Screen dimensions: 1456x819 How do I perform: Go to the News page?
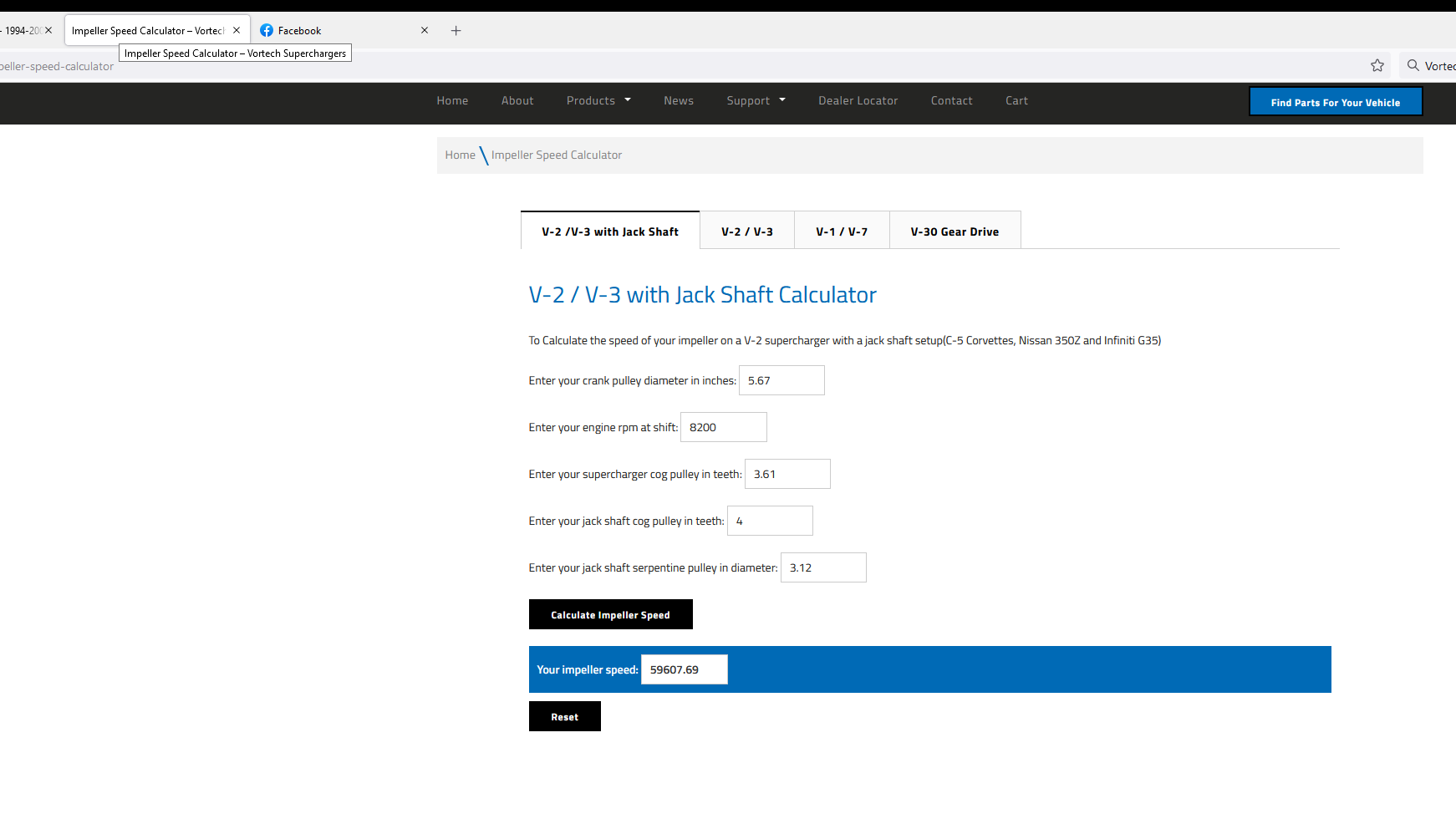678,100
